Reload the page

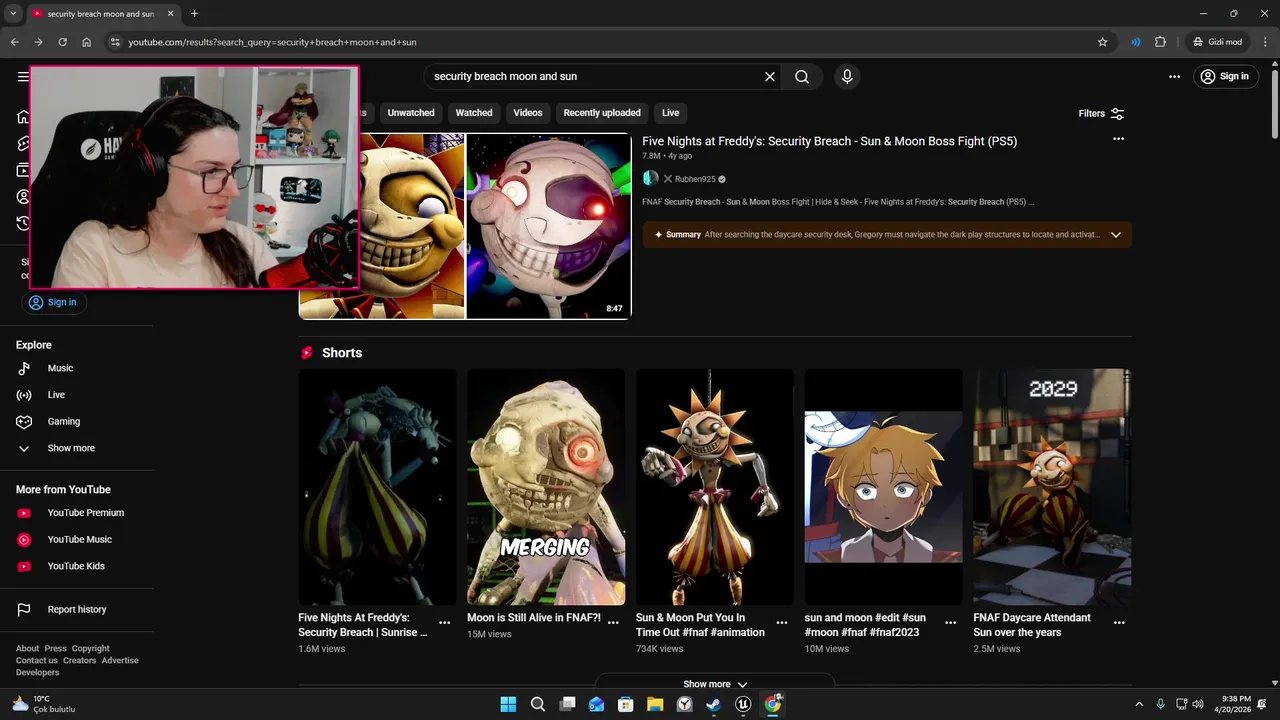click(62, 42)
